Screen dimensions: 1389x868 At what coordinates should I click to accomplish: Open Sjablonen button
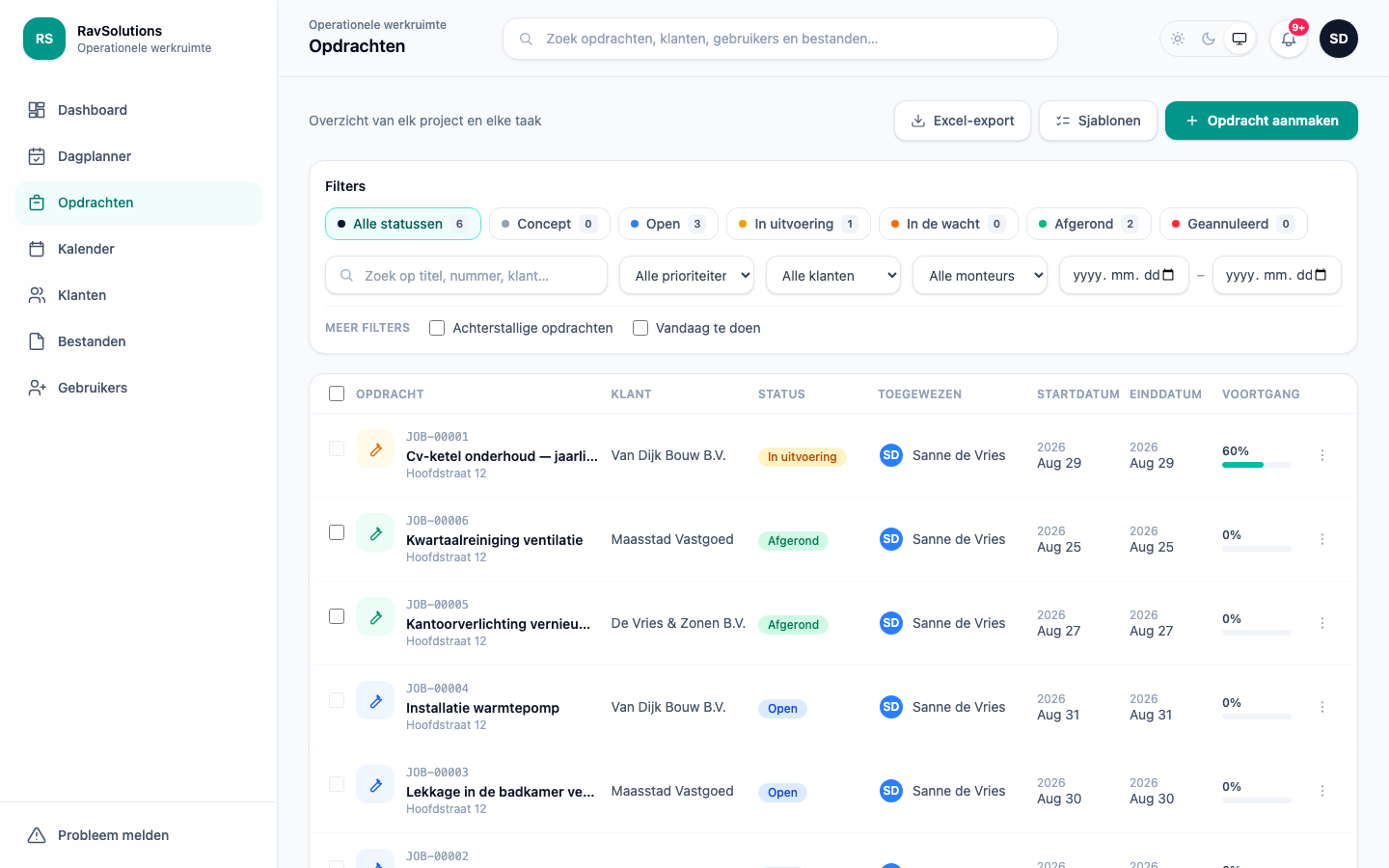[x=1098, y=121]
